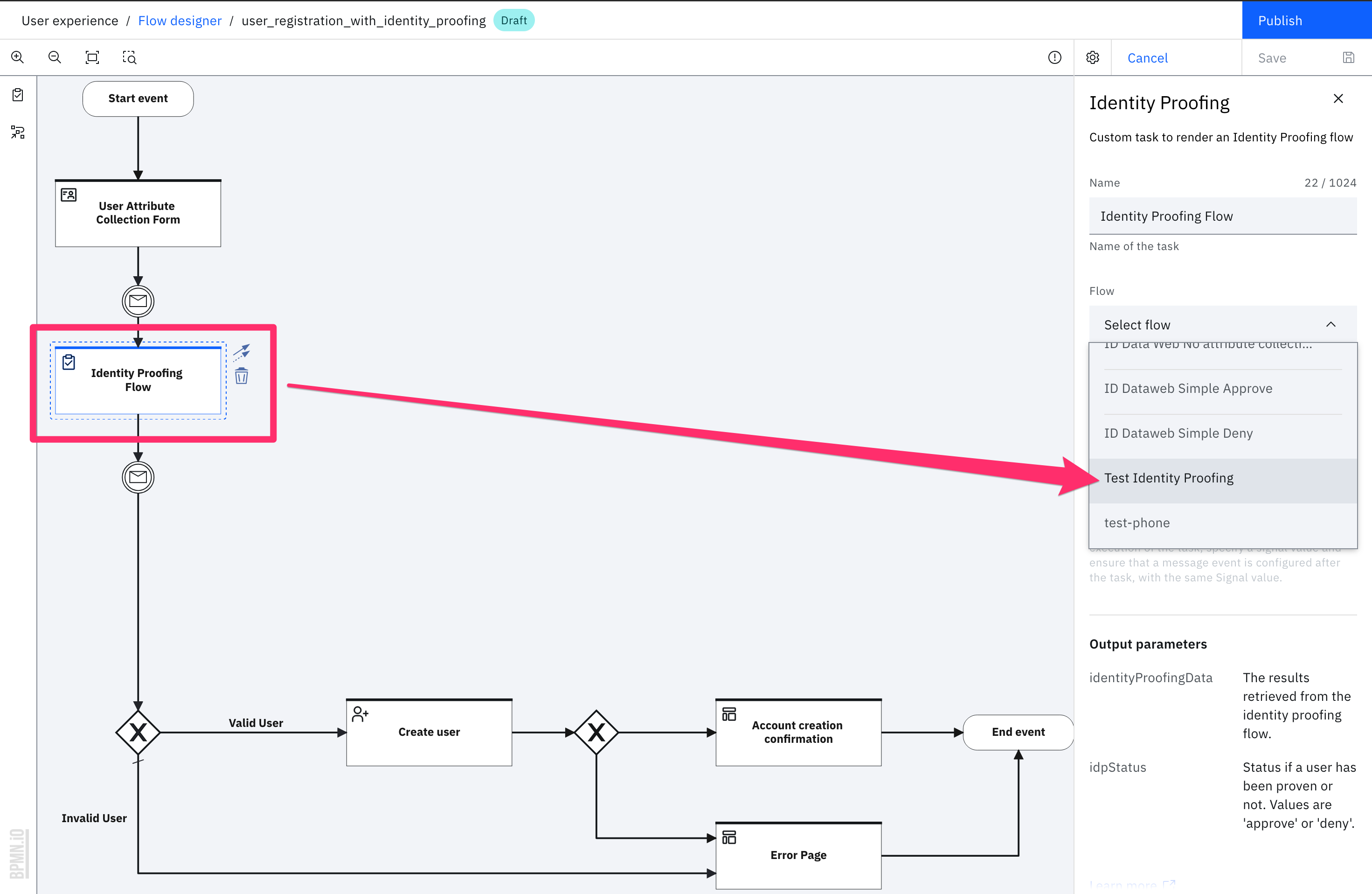Click the fit-to-screen icon
1372x894 pixels.
click(92, 57)
